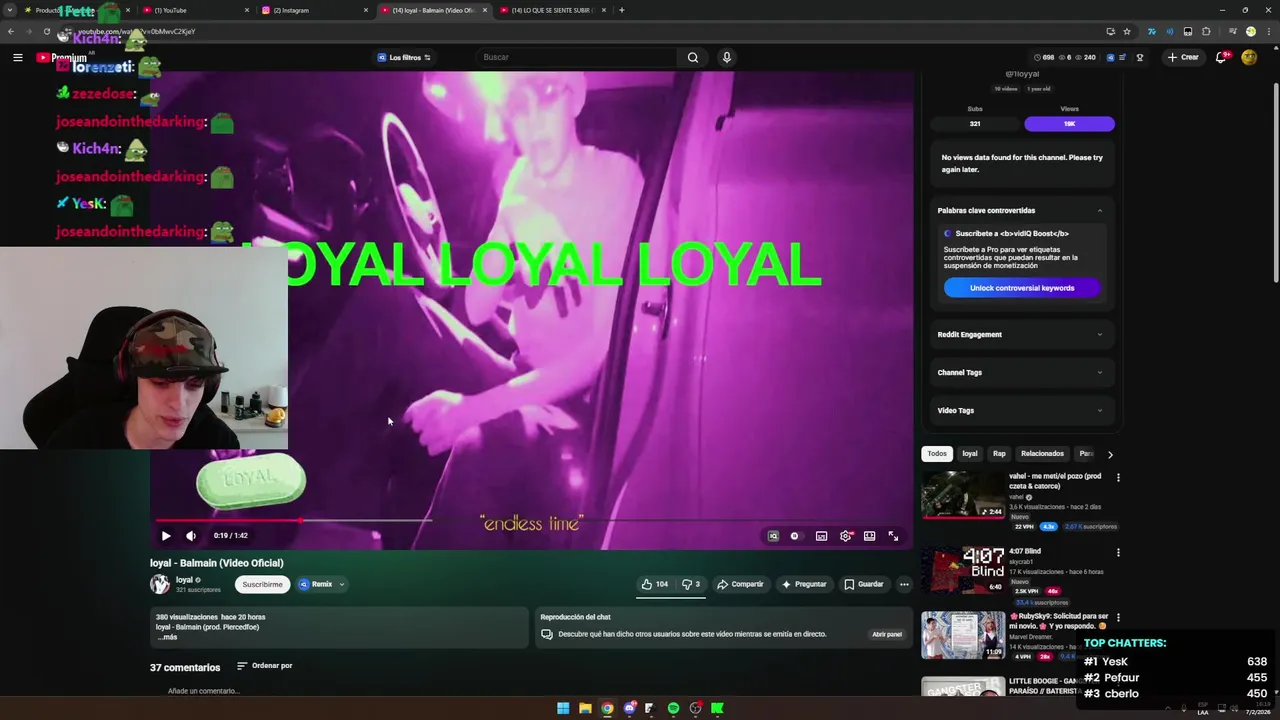
Task: Collapse Palabras clave controvertidas section
Action: [1100, 210]
